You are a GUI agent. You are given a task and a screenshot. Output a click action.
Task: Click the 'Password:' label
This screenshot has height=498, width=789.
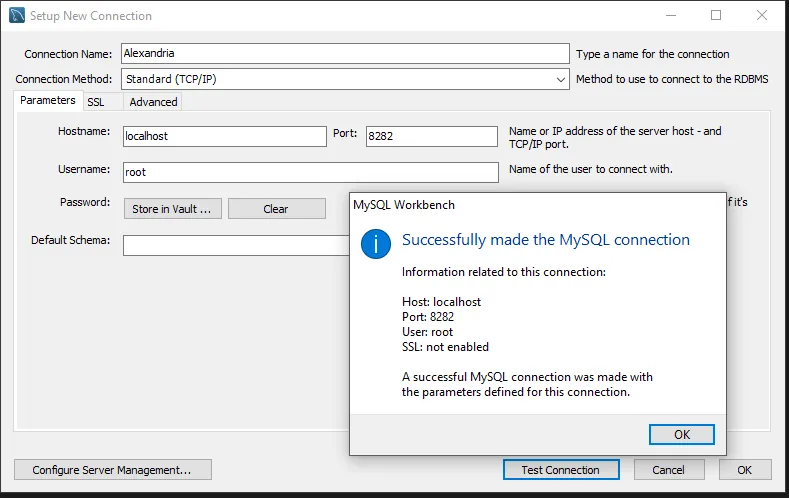point(85,202)
